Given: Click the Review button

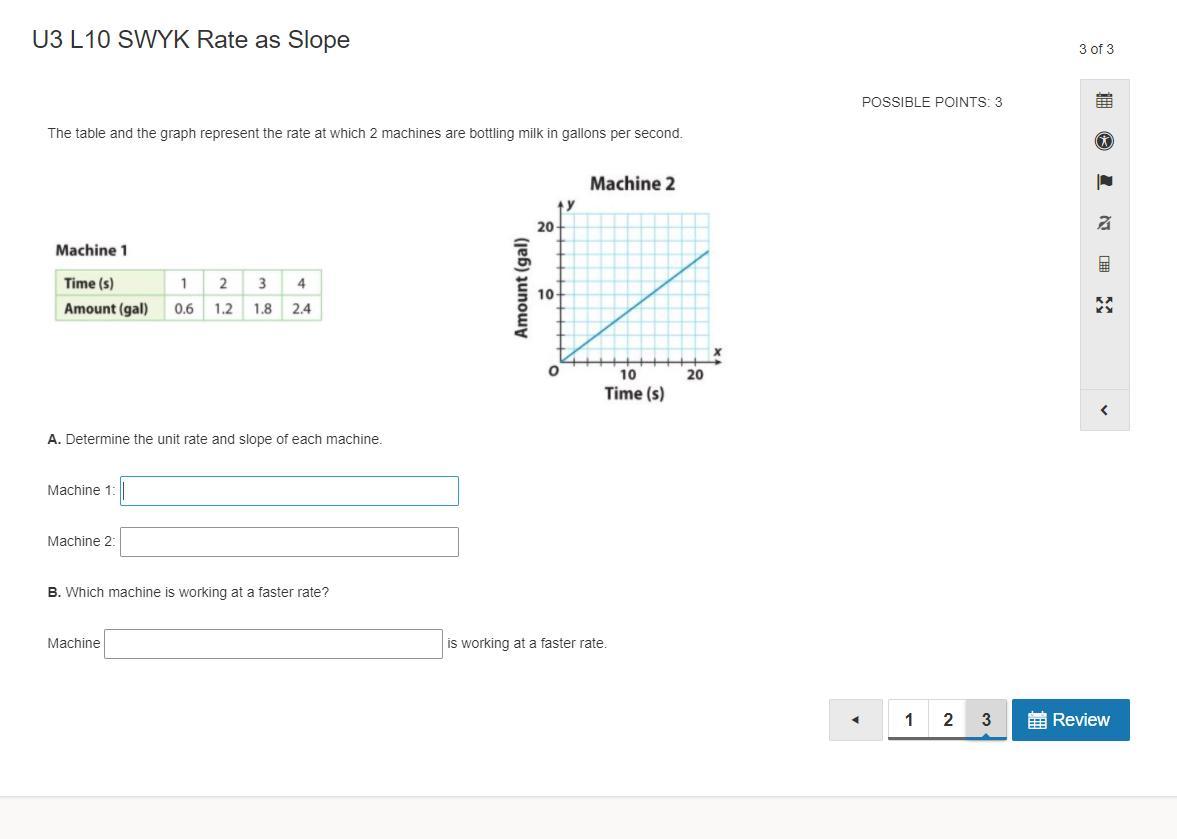Looking at the screenshot, I should click(1070, 720).
